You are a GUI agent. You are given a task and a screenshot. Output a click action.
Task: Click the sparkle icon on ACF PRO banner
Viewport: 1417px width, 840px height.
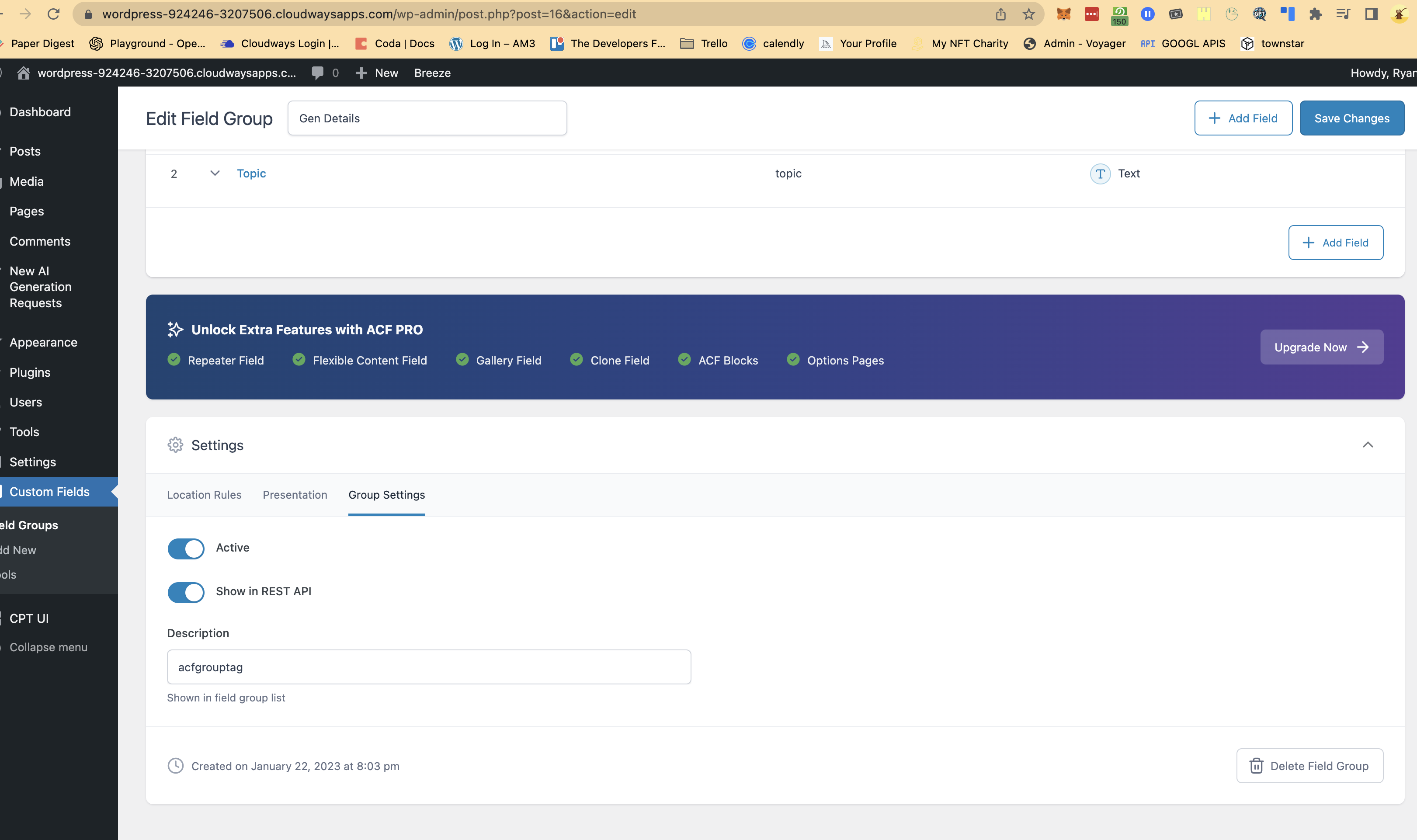(x=175, y=330)
